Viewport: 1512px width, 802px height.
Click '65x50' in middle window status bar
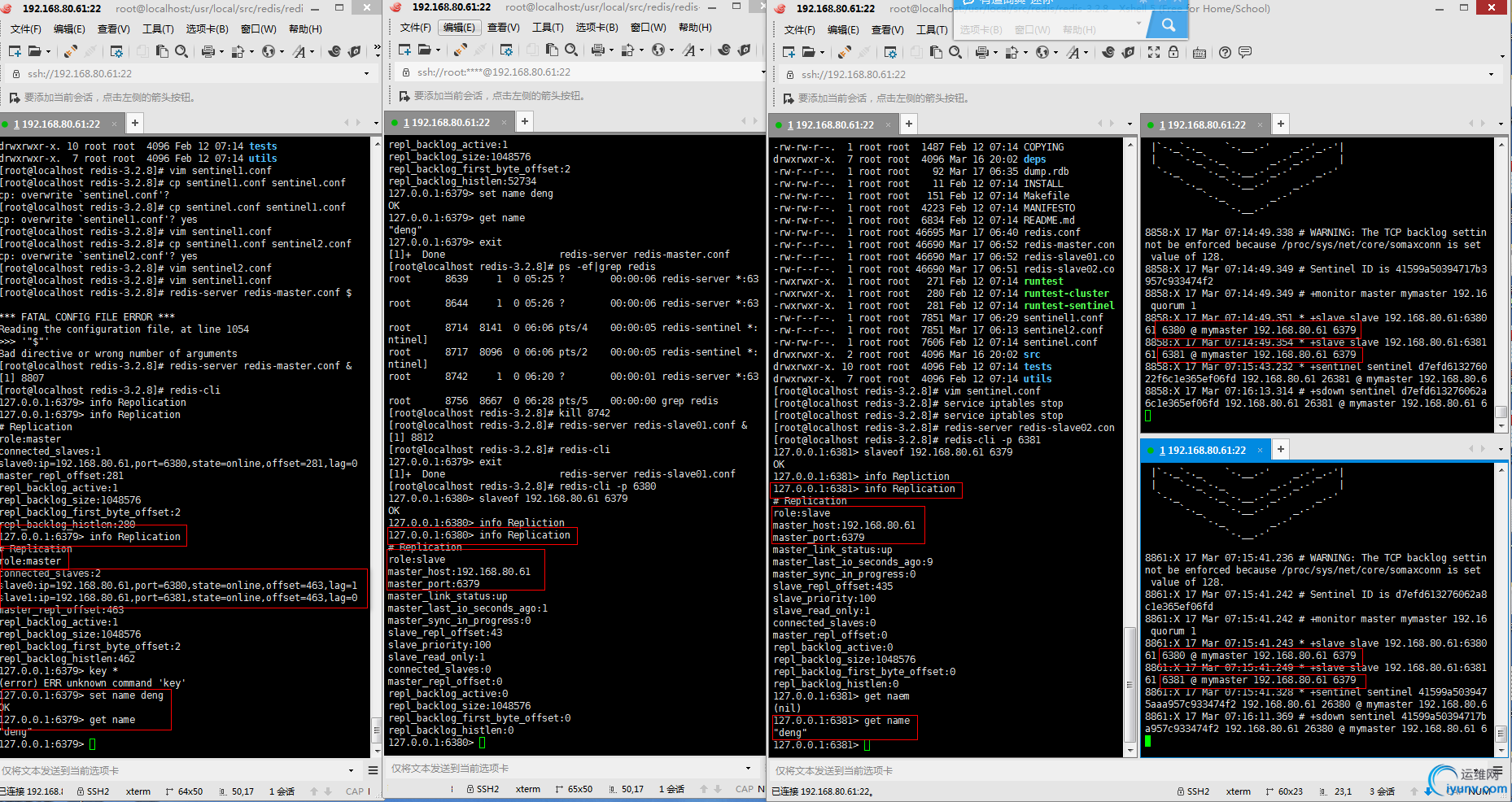(579, 789)
